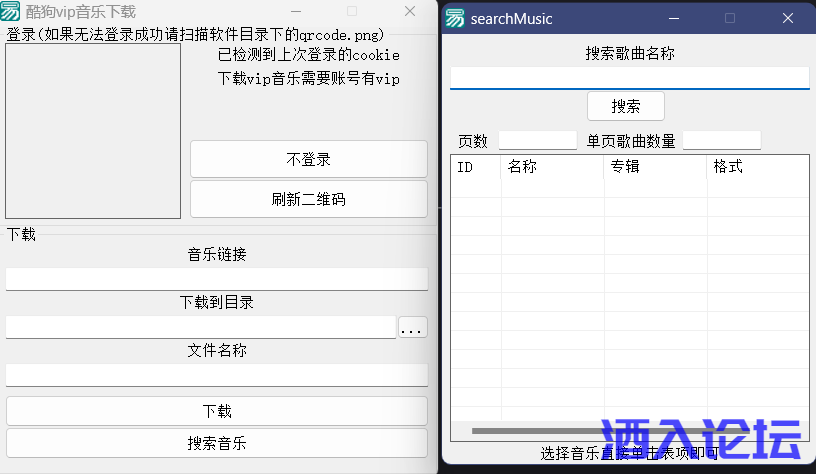The image size is (816, 474).
Task: Click the searchMusic window title icon
Action: pos(454,18)
